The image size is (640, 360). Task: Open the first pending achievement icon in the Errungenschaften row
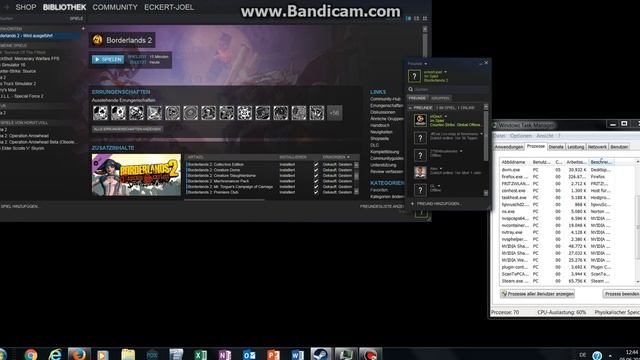[100, 113]
